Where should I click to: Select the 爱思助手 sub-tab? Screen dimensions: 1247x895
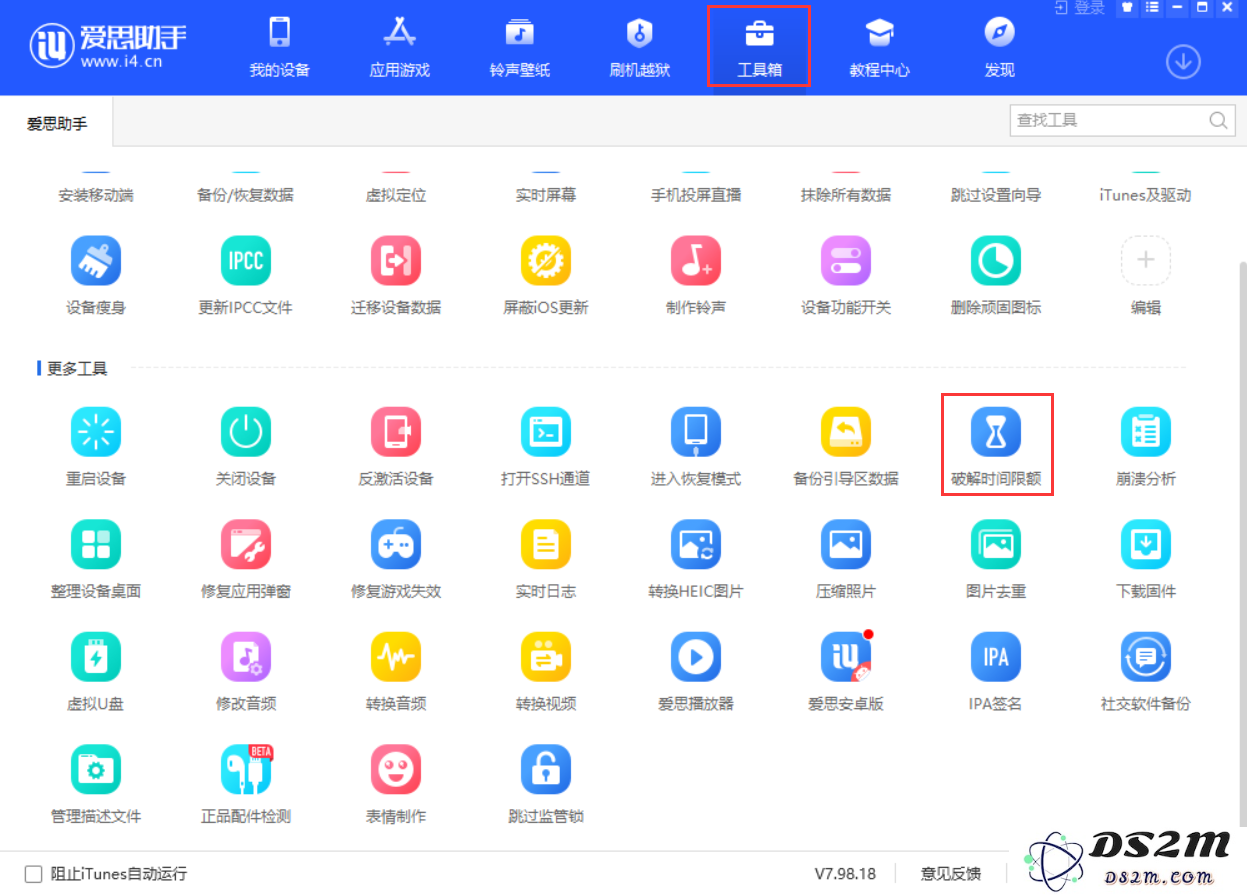57,124
